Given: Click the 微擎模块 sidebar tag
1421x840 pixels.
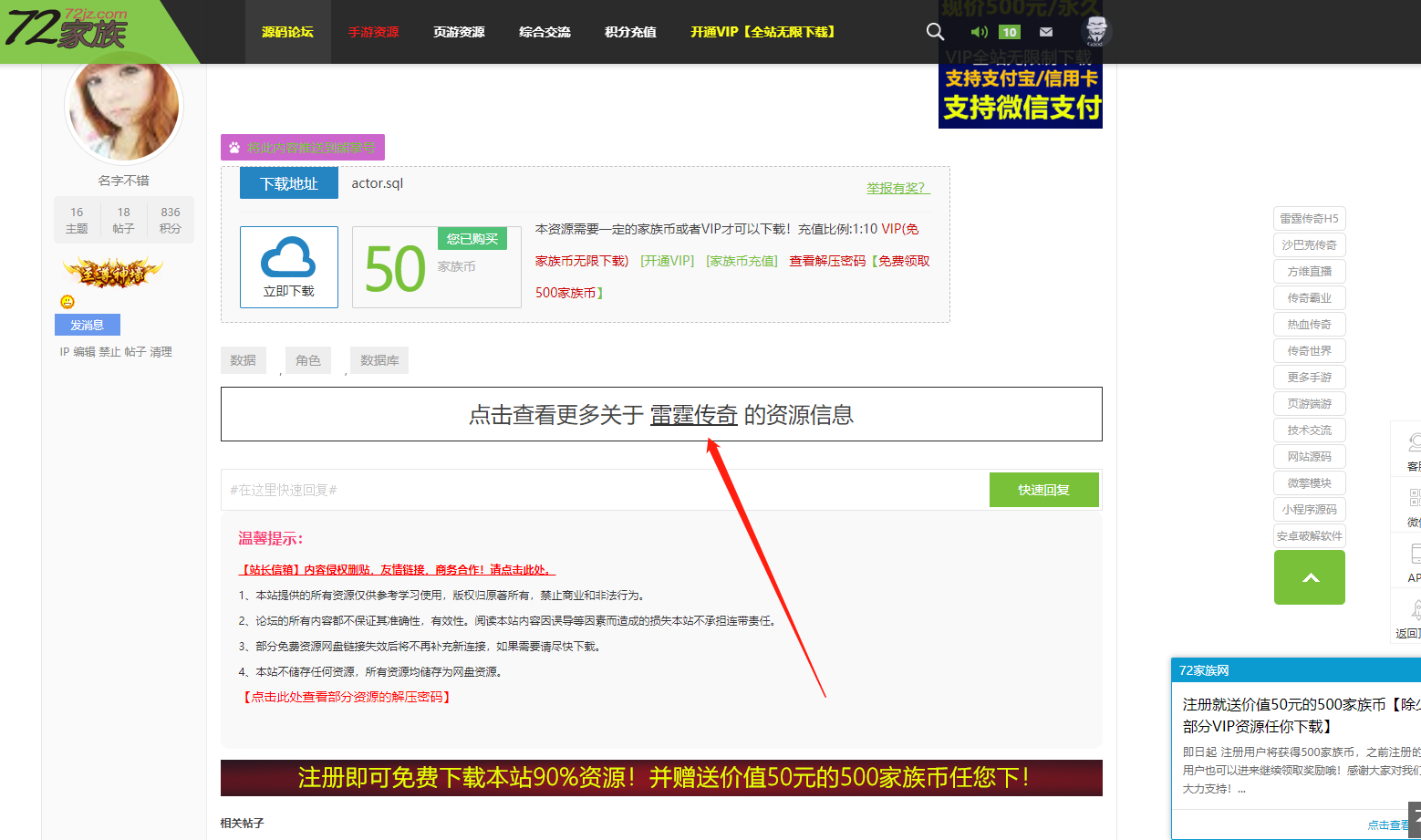Looking at the screenshot, I should (x=1310, y=483).
